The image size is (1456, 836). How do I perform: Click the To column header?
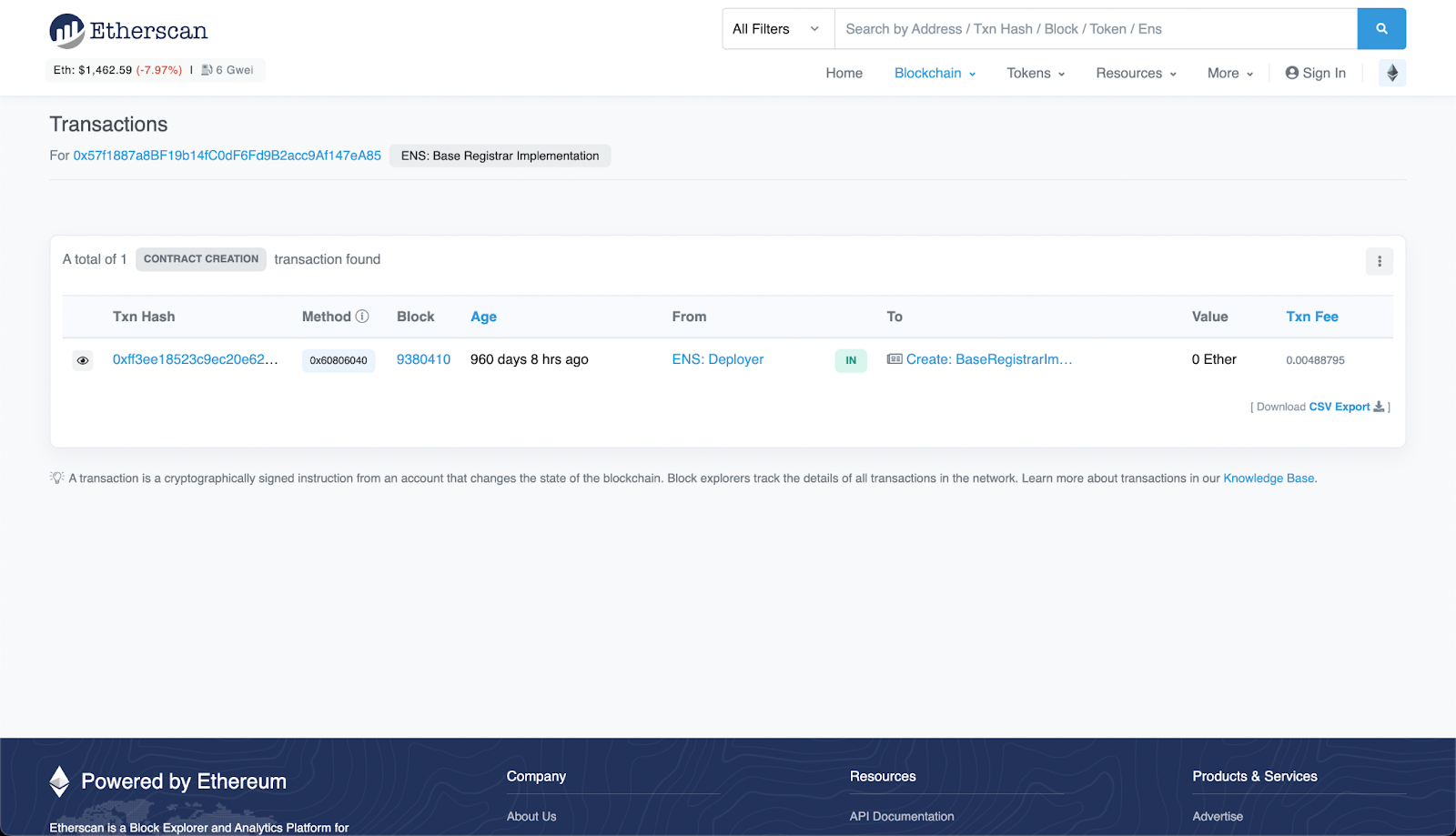tap(895, 317)
